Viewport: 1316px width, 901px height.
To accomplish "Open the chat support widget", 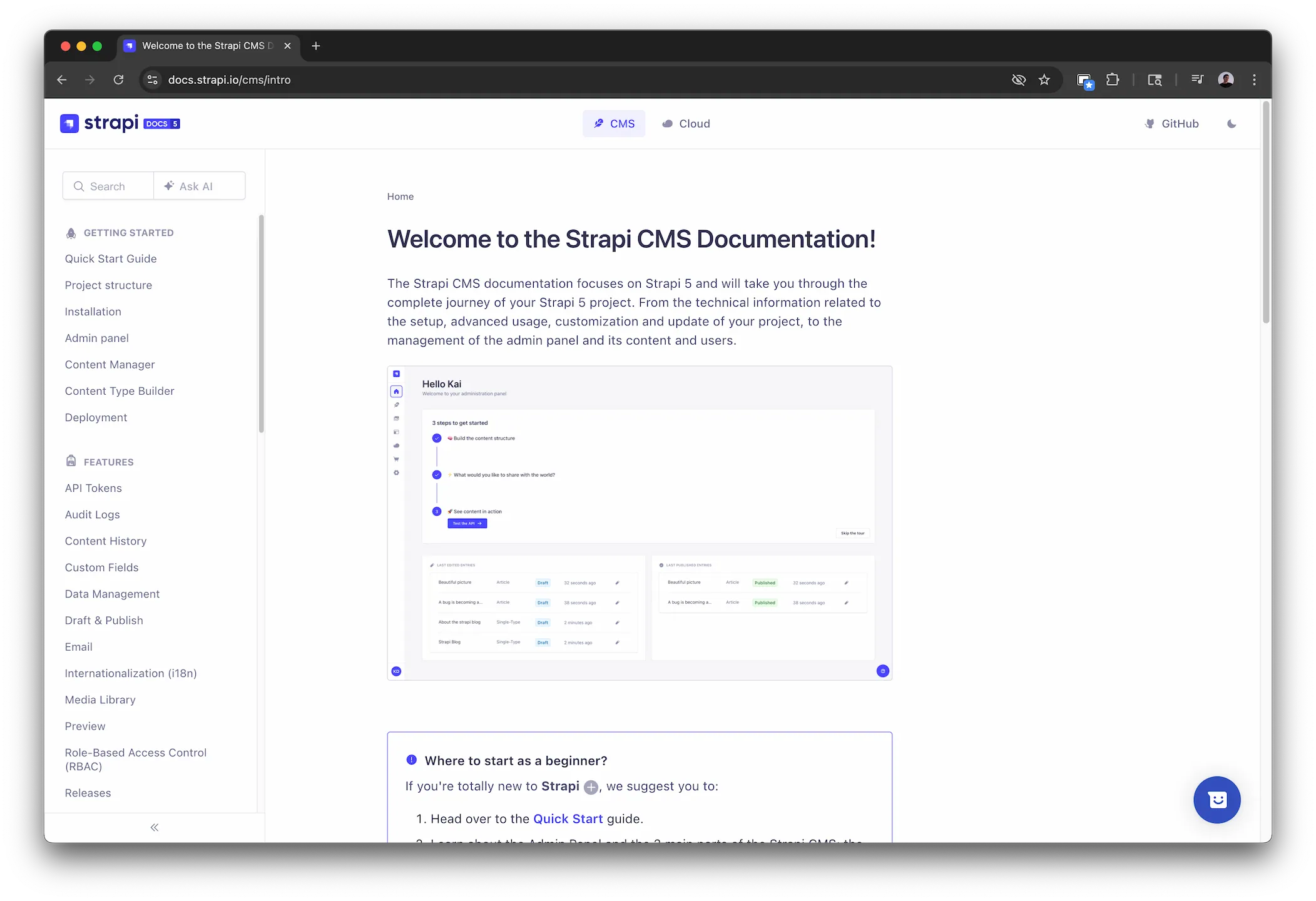I will [1217, 800].
